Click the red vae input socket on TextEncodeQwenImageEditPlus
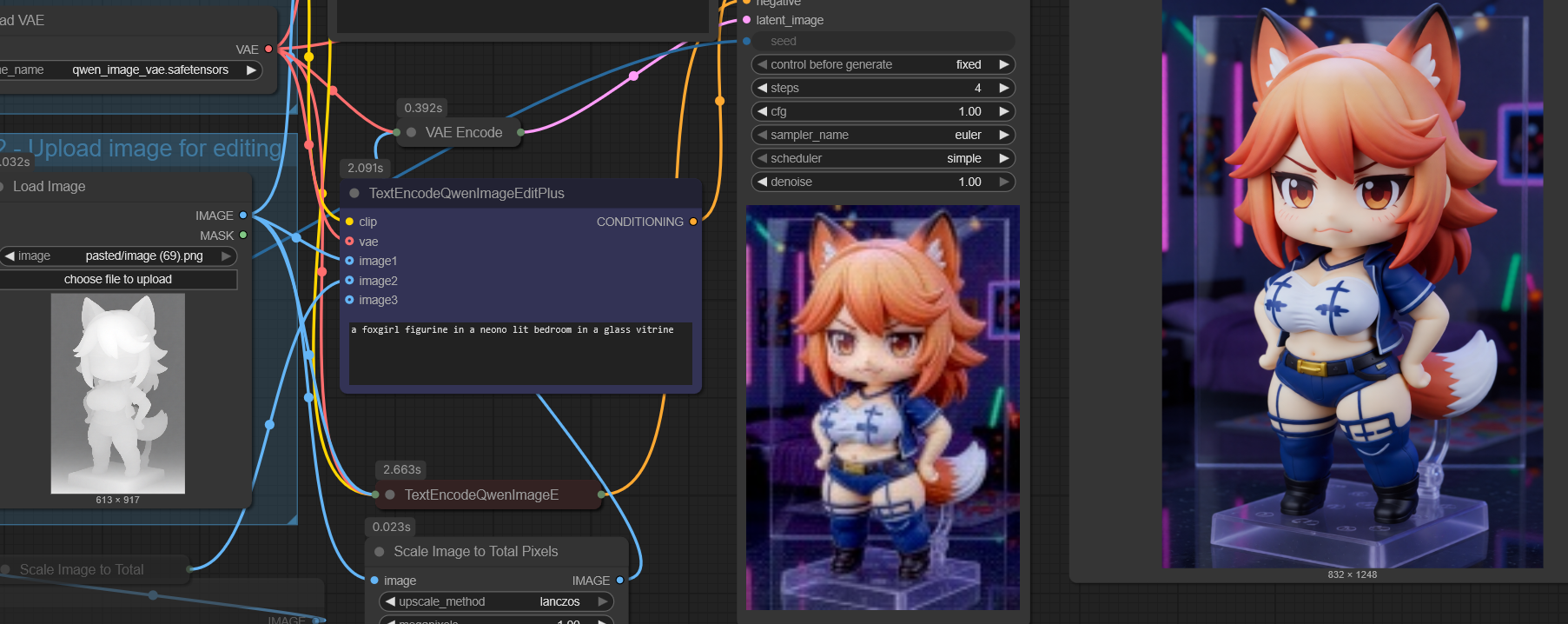1568x624 pixels. [349, 242]
